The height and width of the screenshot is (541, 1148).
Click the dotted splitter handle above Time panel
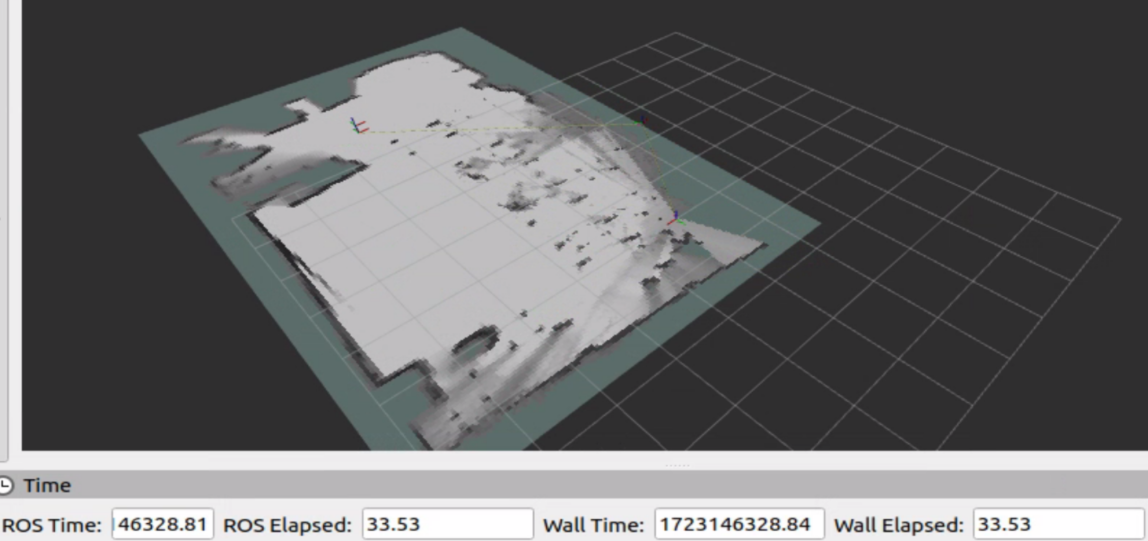click(677, 465)
